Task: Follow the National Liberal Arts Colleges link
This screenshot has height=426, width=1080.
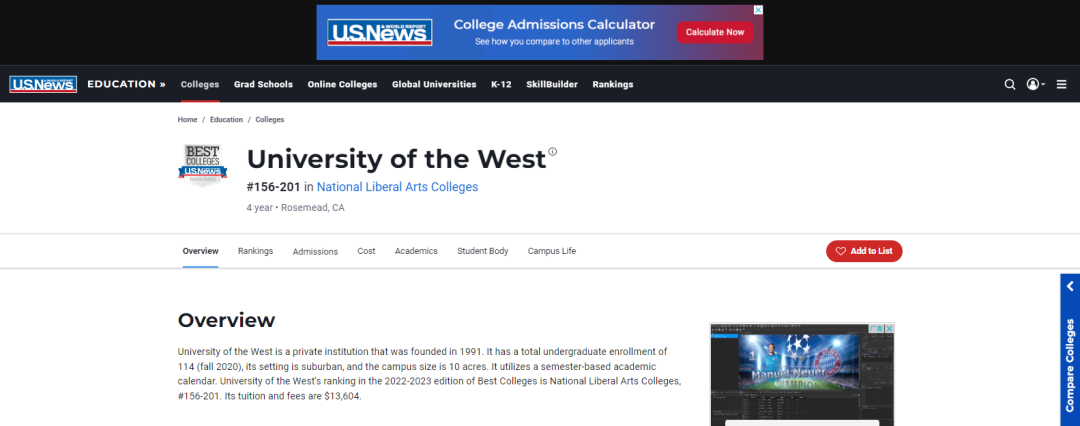Action: pos(397,187)
